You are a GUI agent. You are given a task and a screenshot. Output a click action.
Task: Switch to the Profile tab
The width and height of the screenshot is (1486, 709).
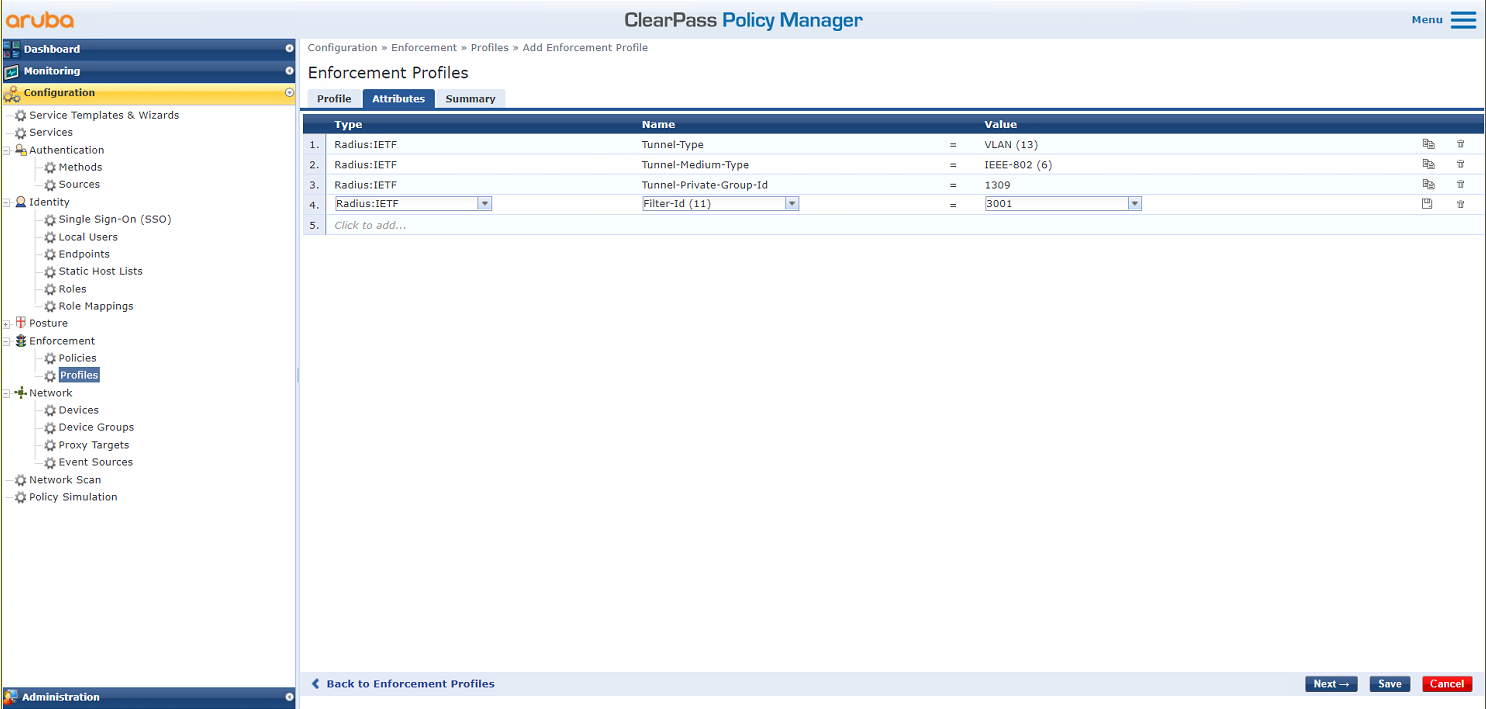pos(334,99)
